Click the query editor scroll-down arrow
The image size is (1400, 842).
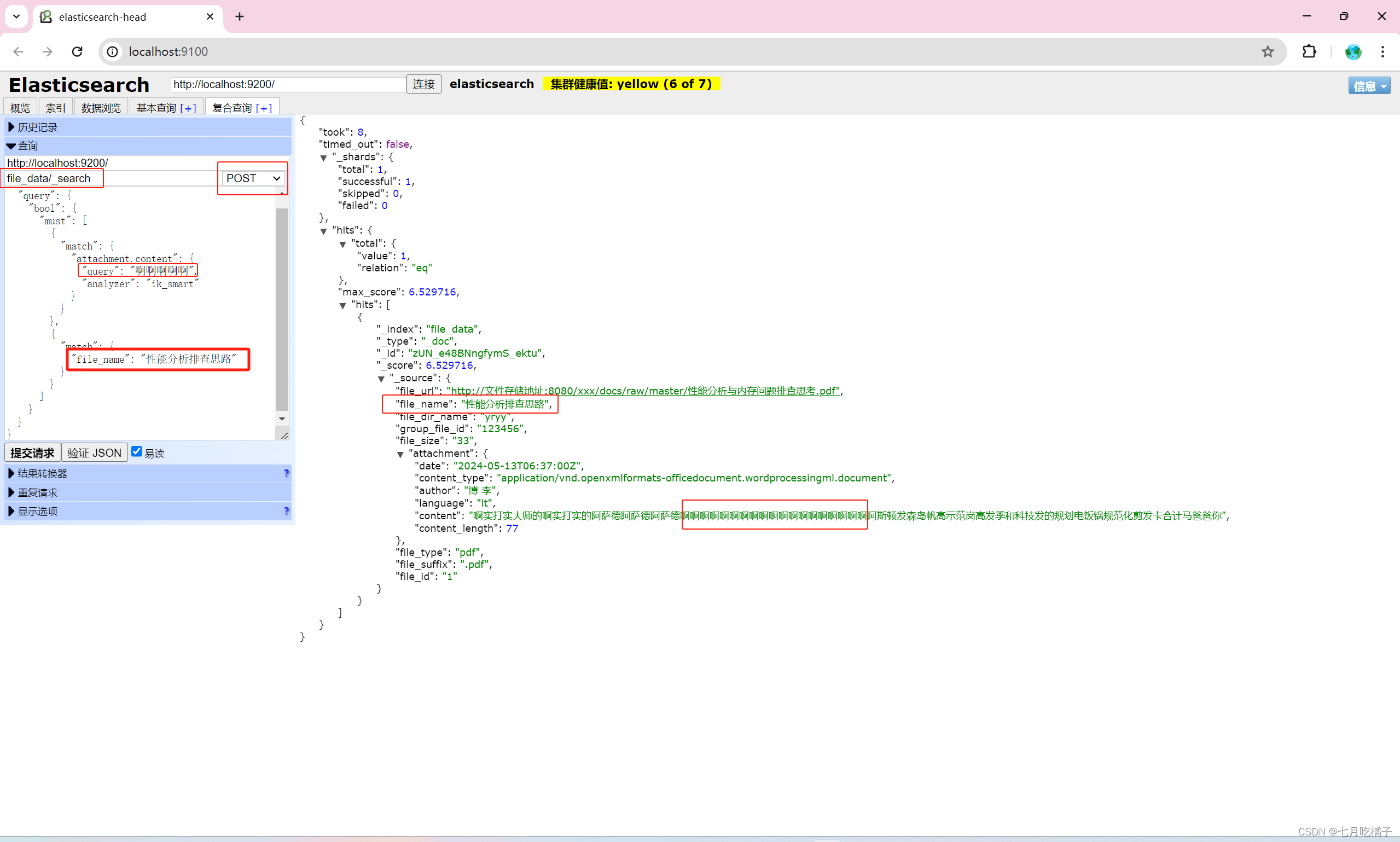(x=282, y=419)
